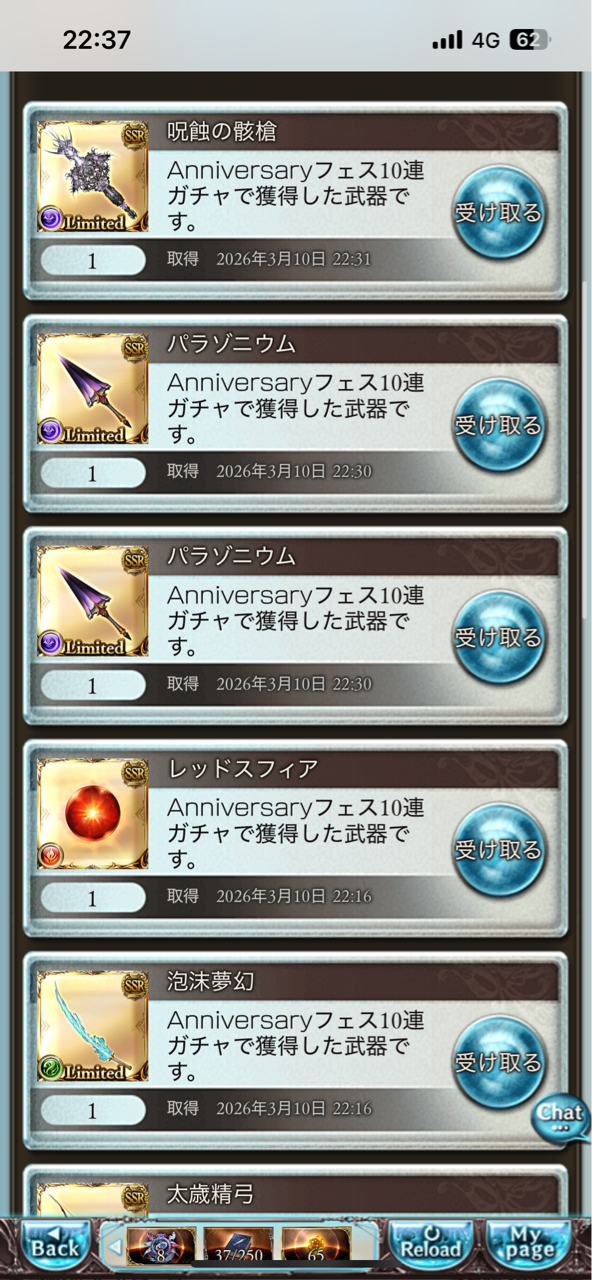Tap the bottom bar shortcut showing 37/250
The height and width of the screenshot is (1280, 592).
pos(238,1247)
